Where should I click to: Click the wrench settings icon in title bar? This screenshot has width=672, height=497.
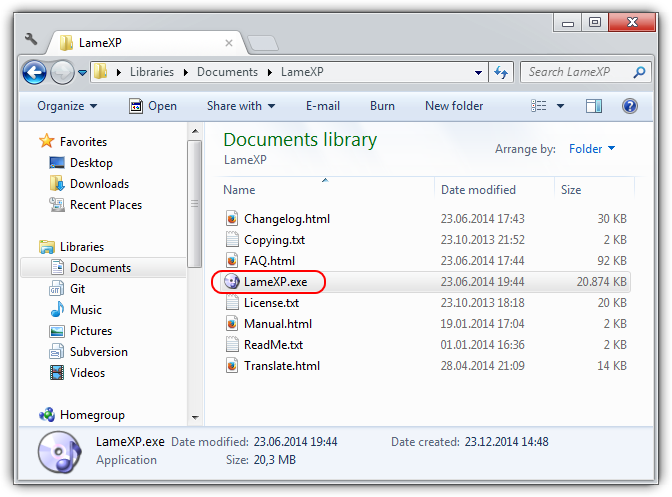31,39
